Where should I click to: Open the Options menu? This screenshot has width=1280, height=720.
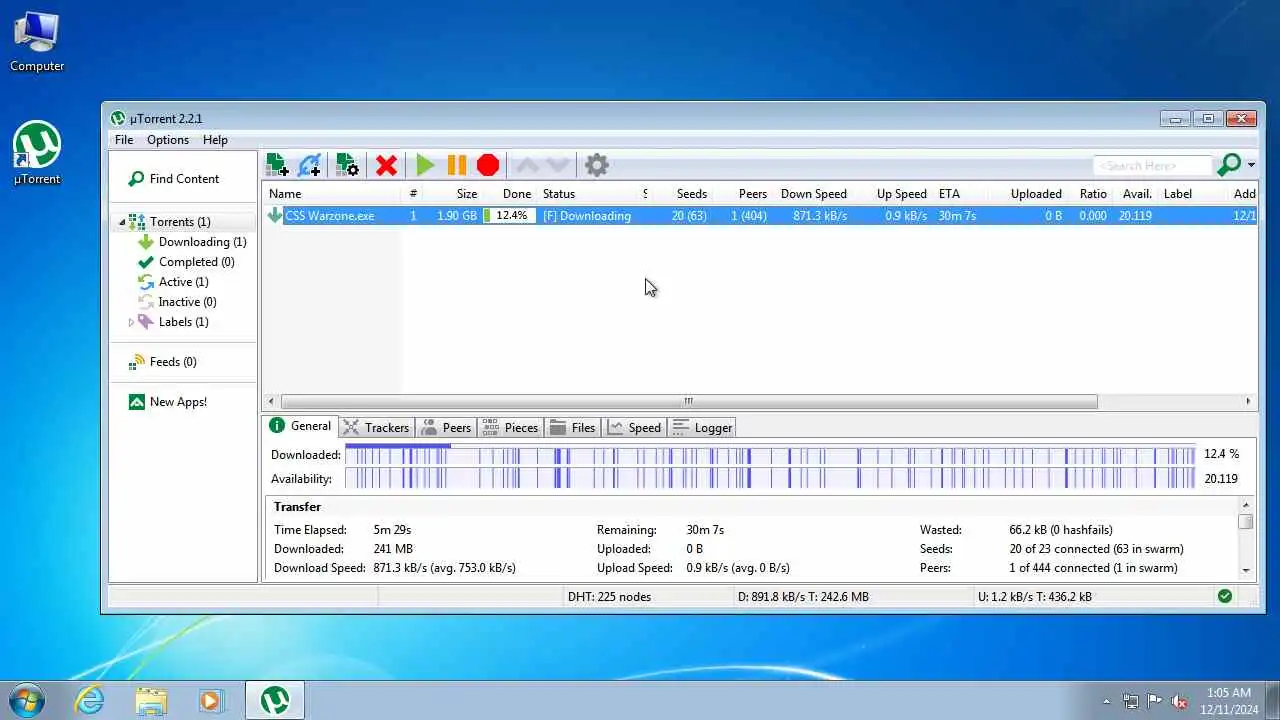click(168, 140)
